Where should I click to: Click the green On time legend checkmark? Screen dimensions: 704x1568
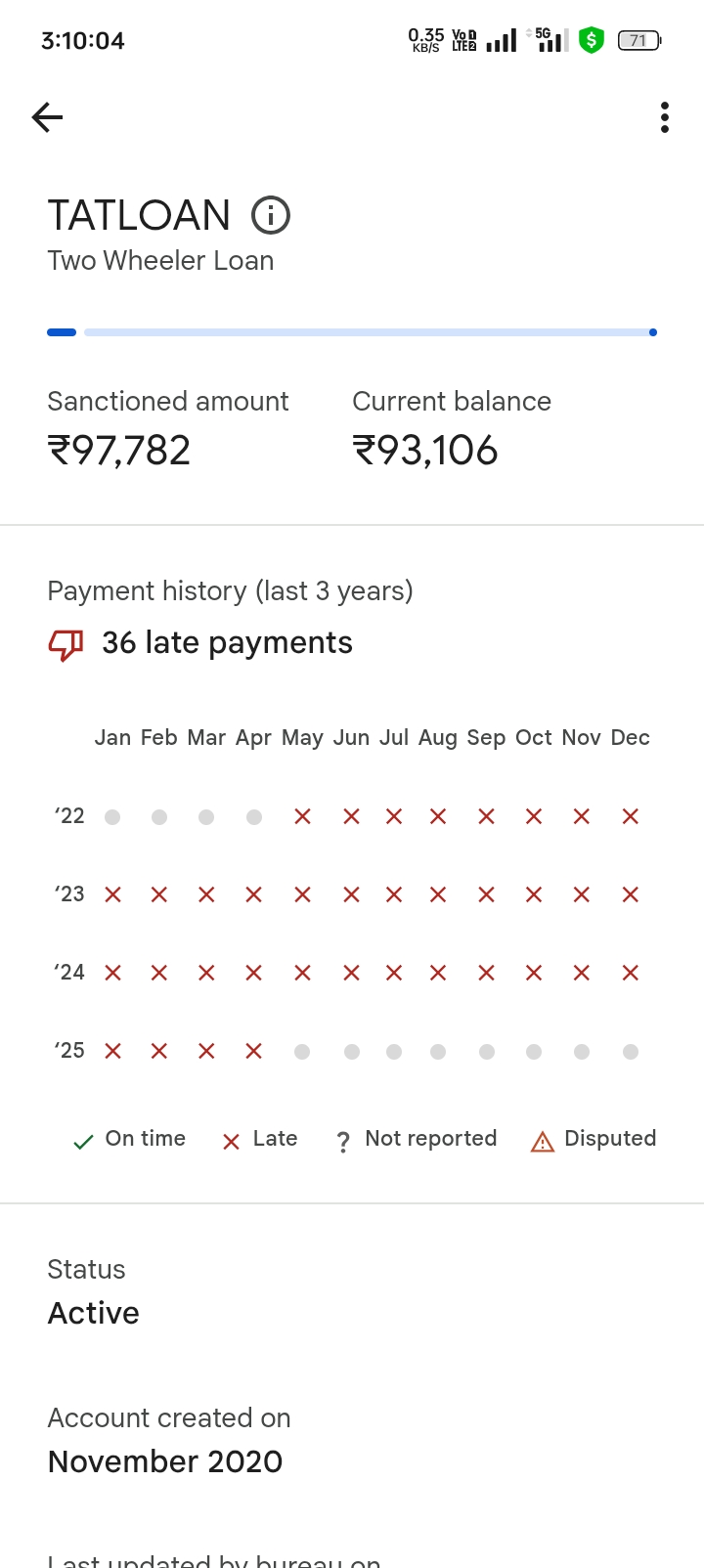point(84,1141)
